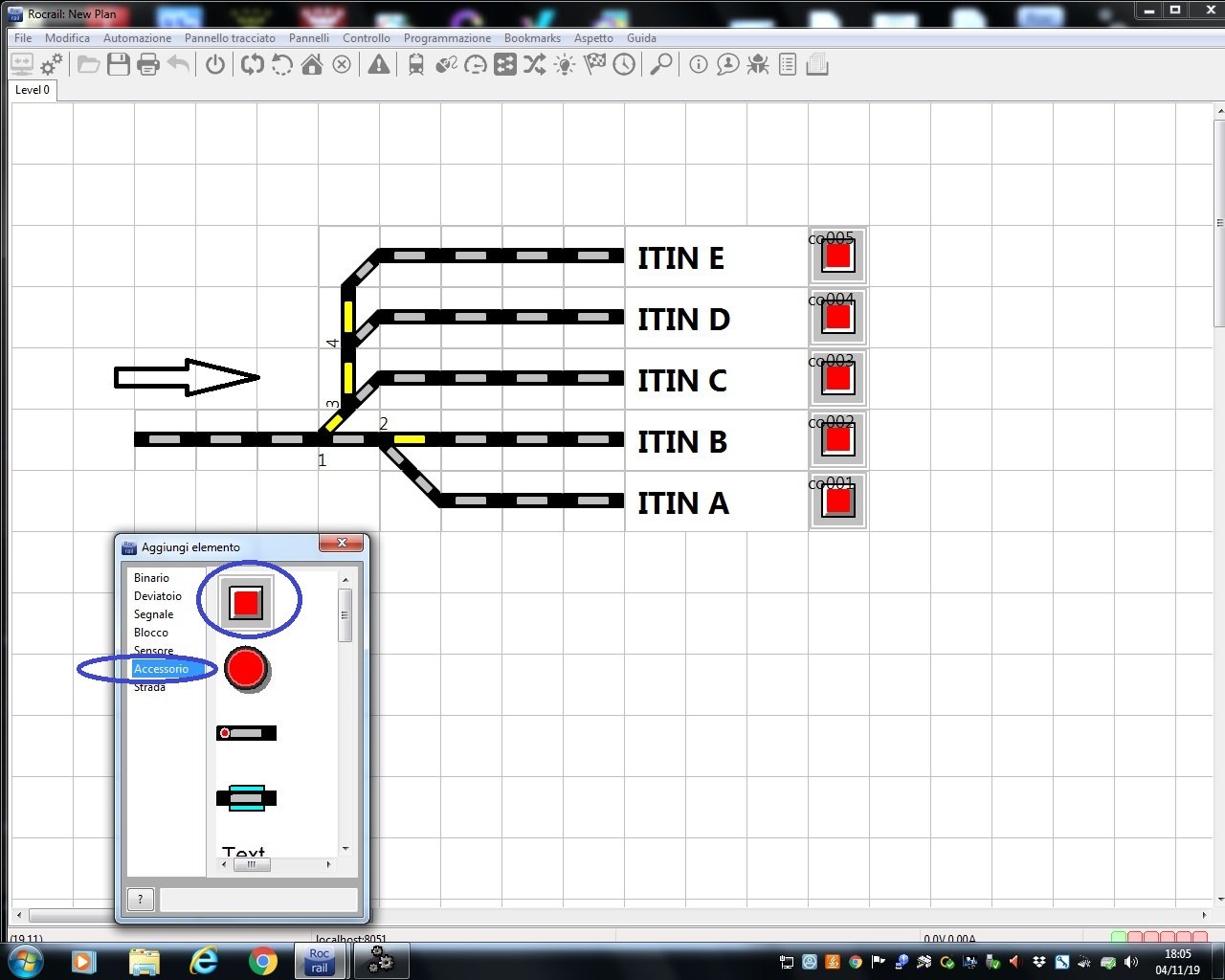This screenshot has width=1225, height=980.
Task: Open the Automazione menu
Action: tap(137, 38)
